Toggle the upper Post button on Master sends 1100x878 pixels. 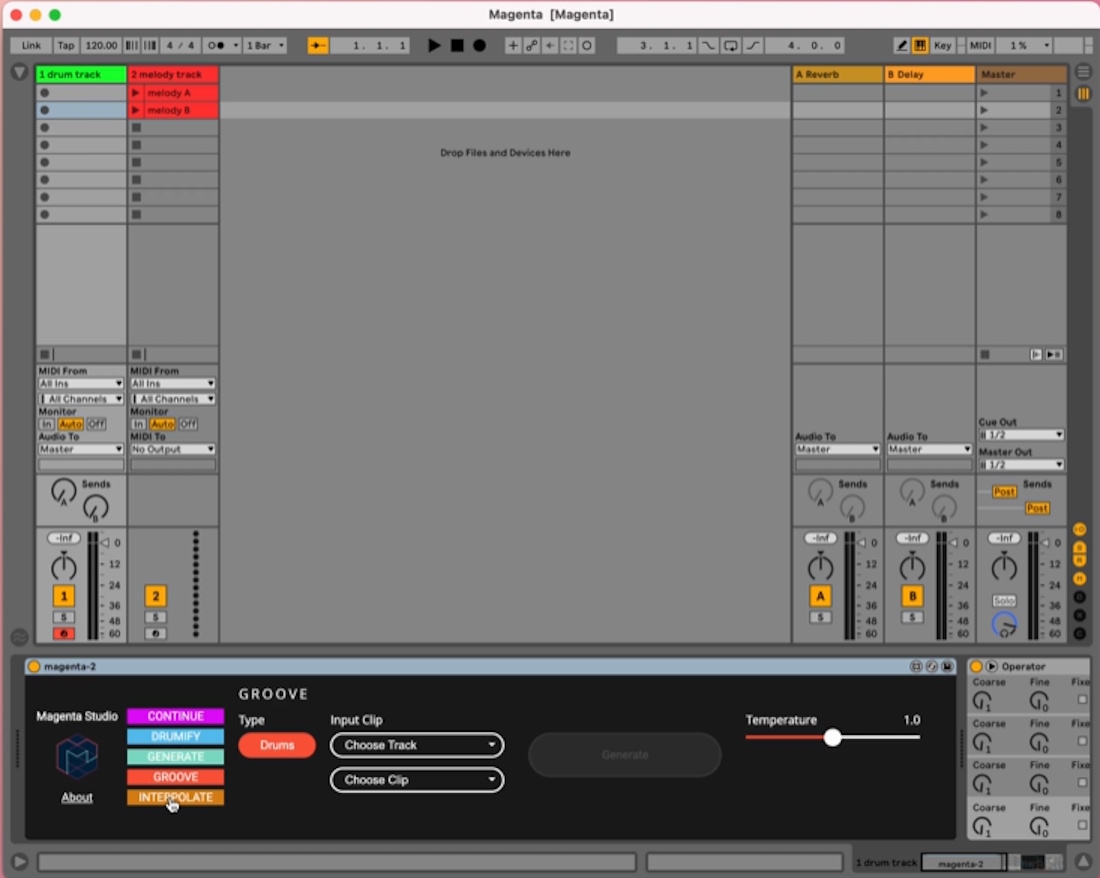(x=1004, y=492)
